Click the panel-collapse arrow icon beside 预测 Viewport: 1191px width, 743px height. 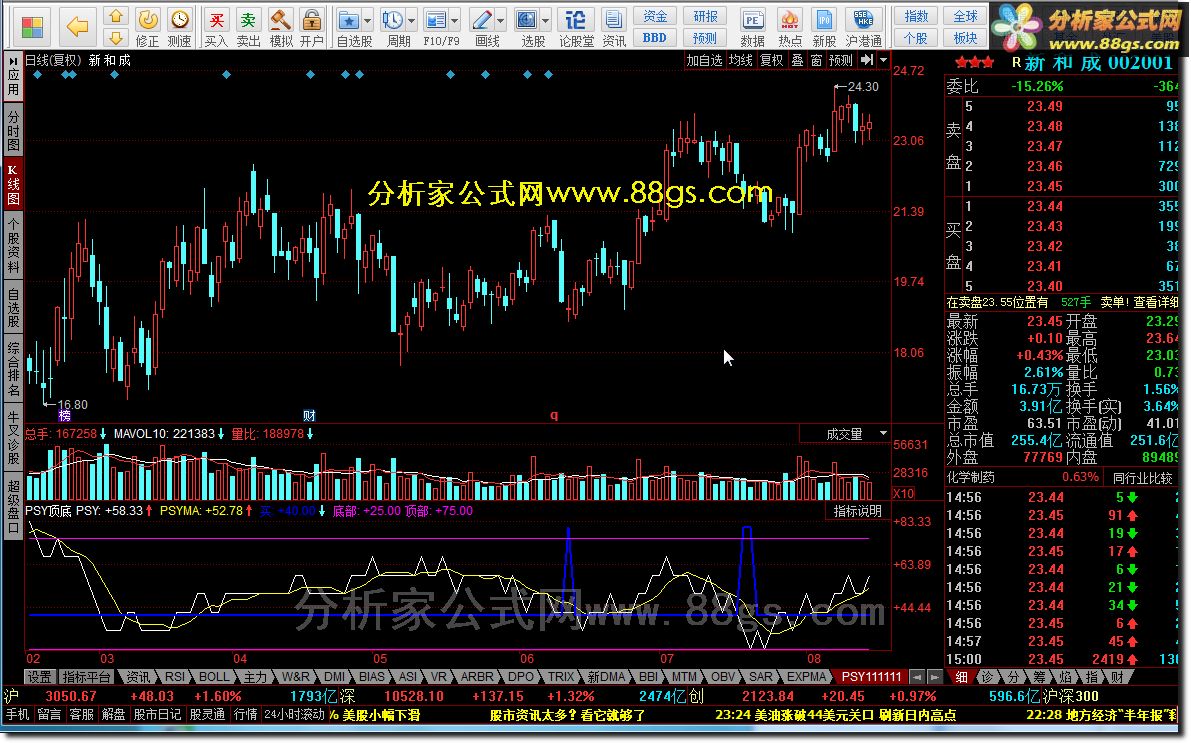867,60
